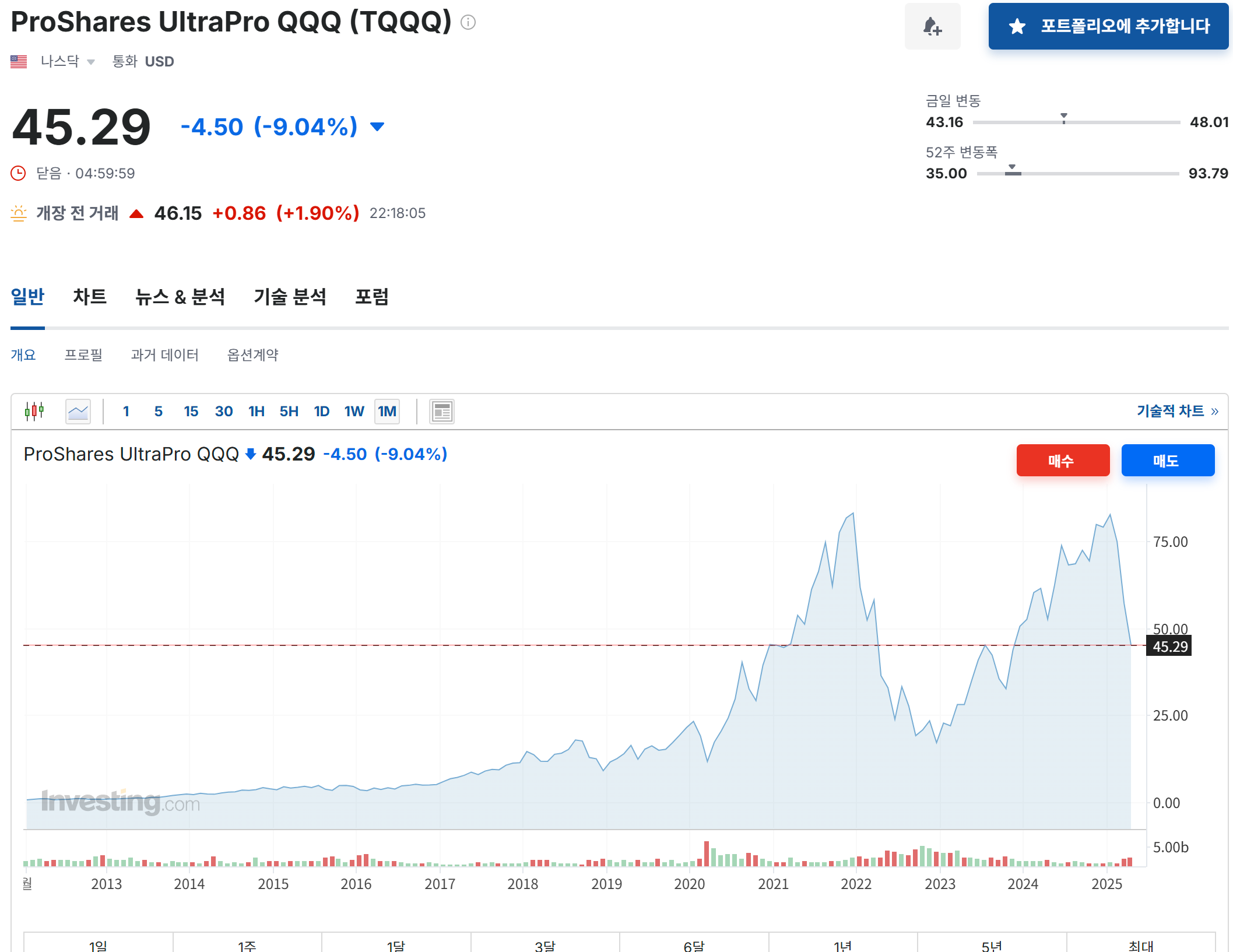Open the news panel icon next to timeframes
Viewport: 1233px width, 952px height.
[x=441, y=411]
